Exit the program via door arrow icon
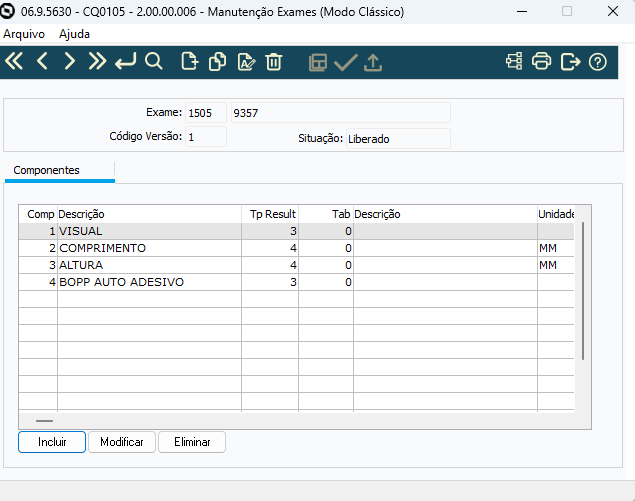The height and width of the screenshot is (501, 635). [x=570, y=62]
